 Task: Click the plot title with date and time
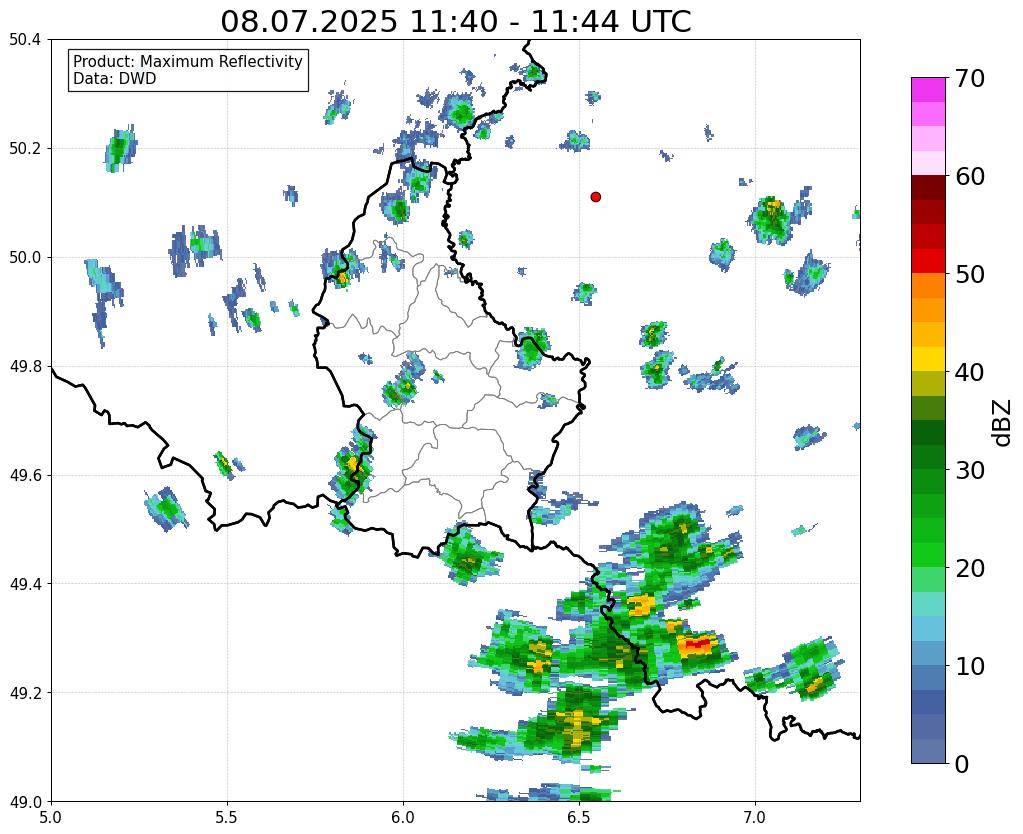click(455, 22)
